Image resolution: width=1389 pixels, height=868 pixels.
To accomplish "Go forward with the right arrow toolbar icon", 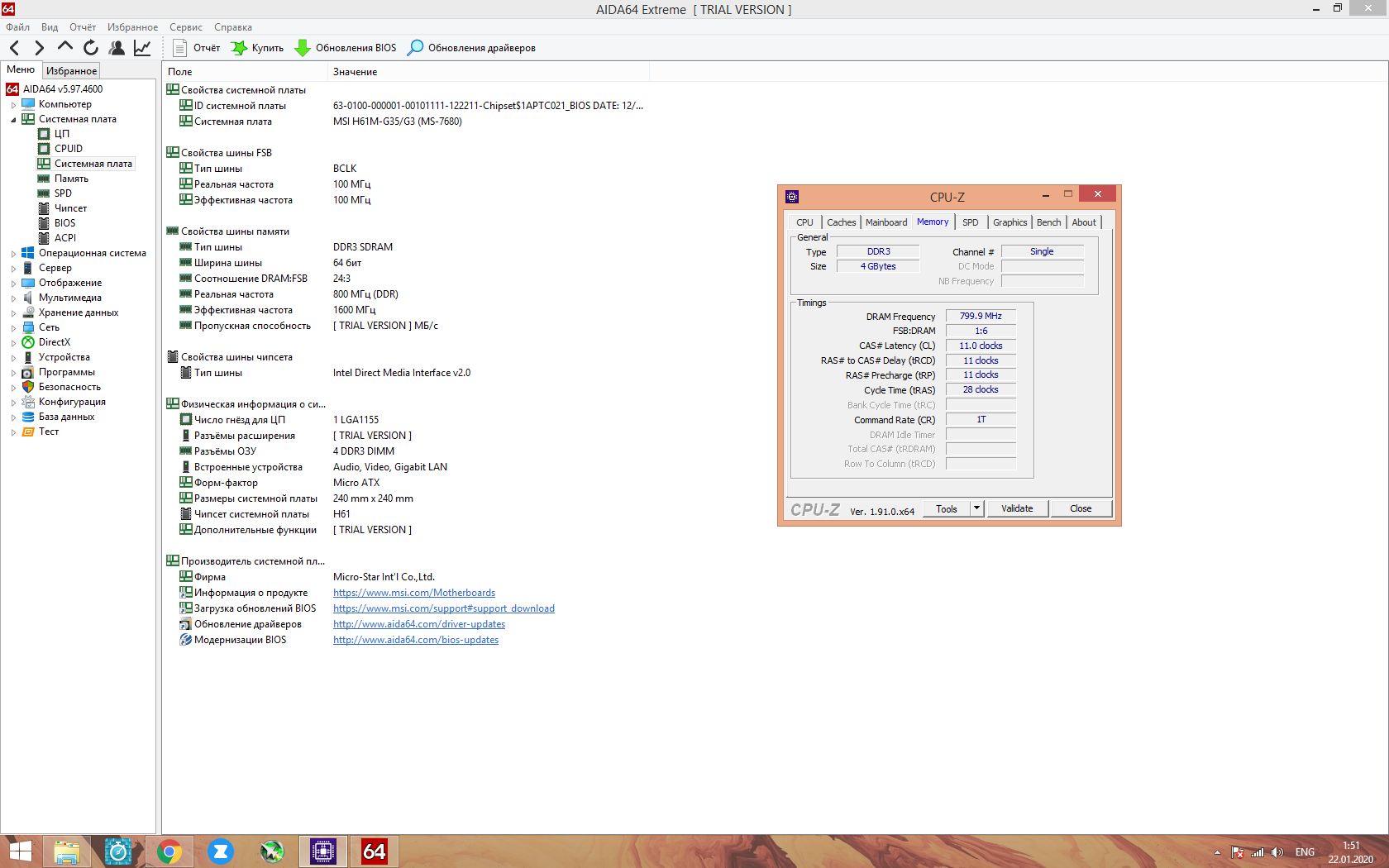I will (x=39, y=48).
